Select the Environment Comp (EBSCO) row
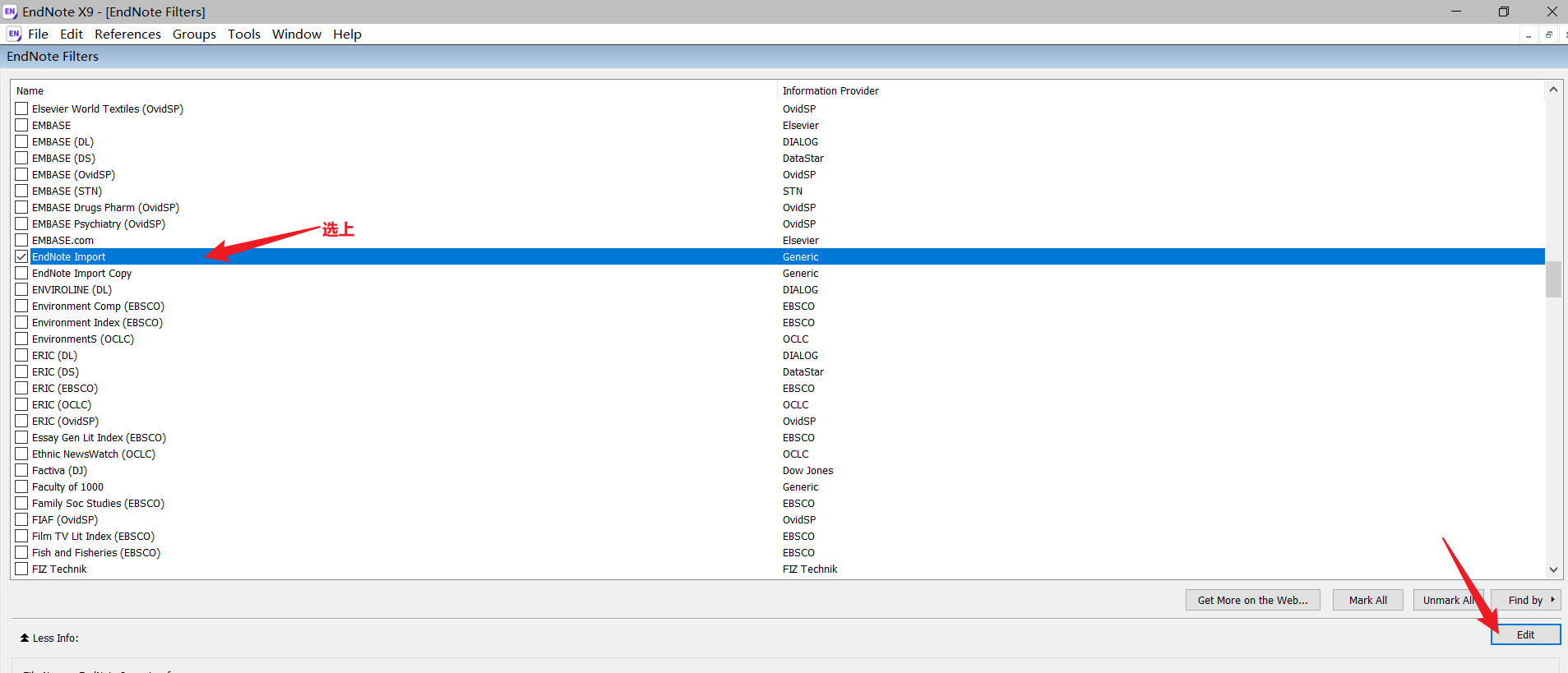 coord(778,306)
